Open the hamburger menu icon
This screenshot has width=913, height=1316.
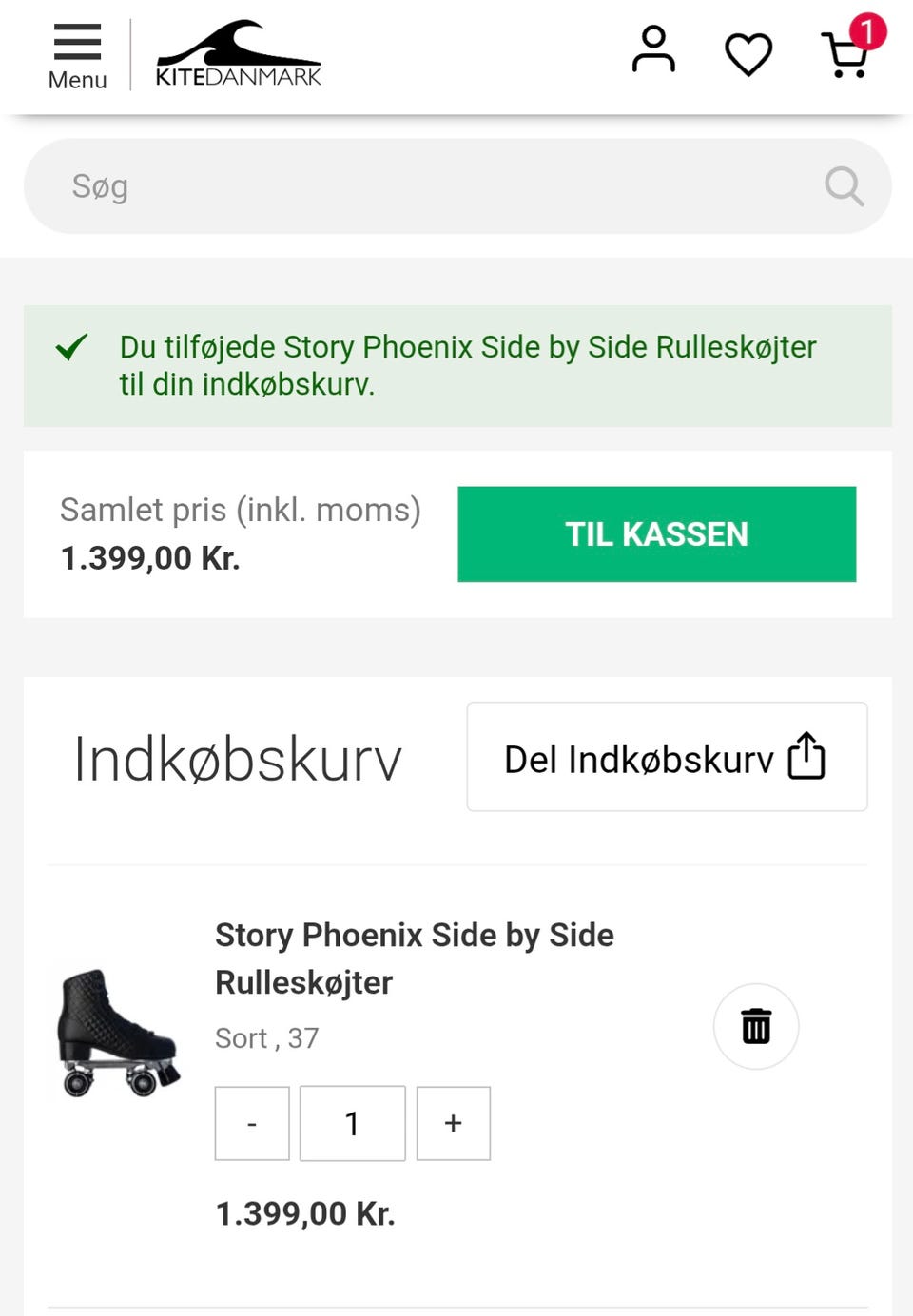[77, 43]
